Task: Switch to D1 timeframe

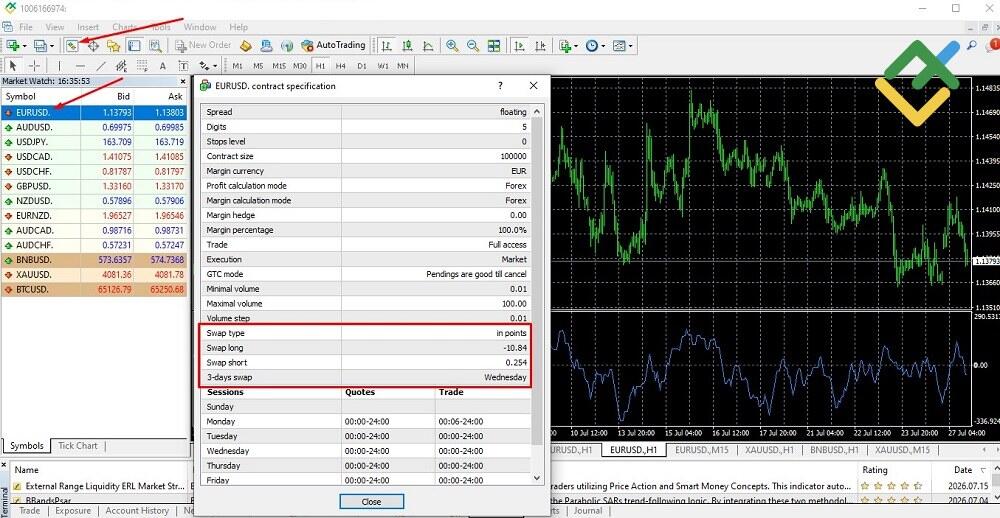Action: pyautogui.click(x=362, y=66)
